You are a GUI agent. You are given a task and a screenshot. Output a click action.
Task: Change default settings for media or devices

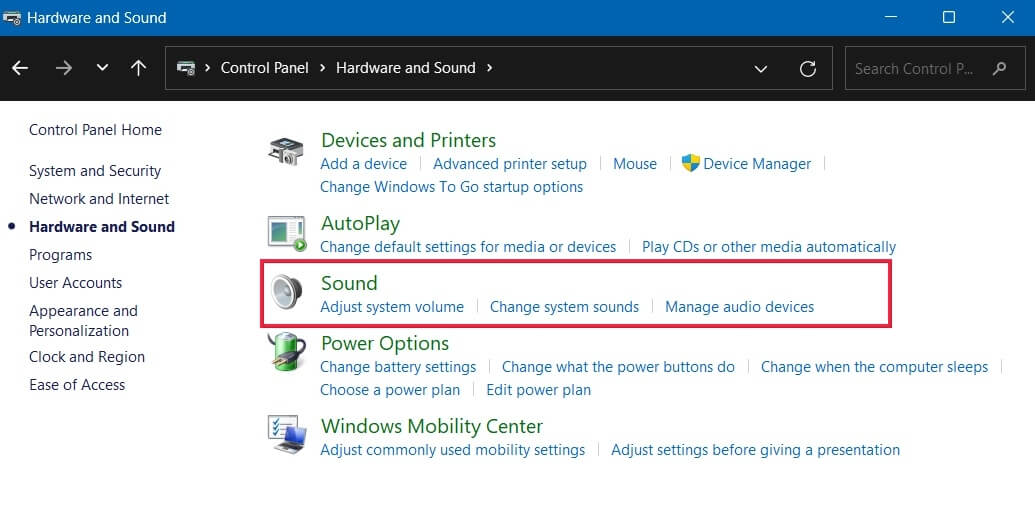click(x=468, y=247)
